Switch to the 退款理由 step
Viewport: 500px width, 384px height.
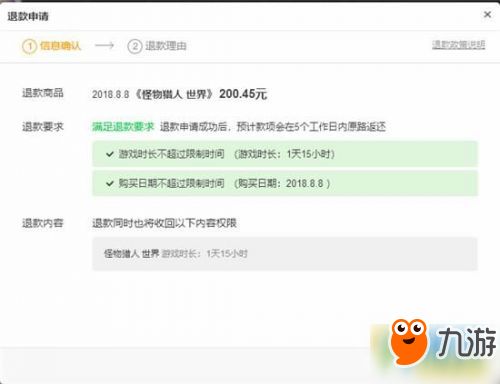pos(166,46)
